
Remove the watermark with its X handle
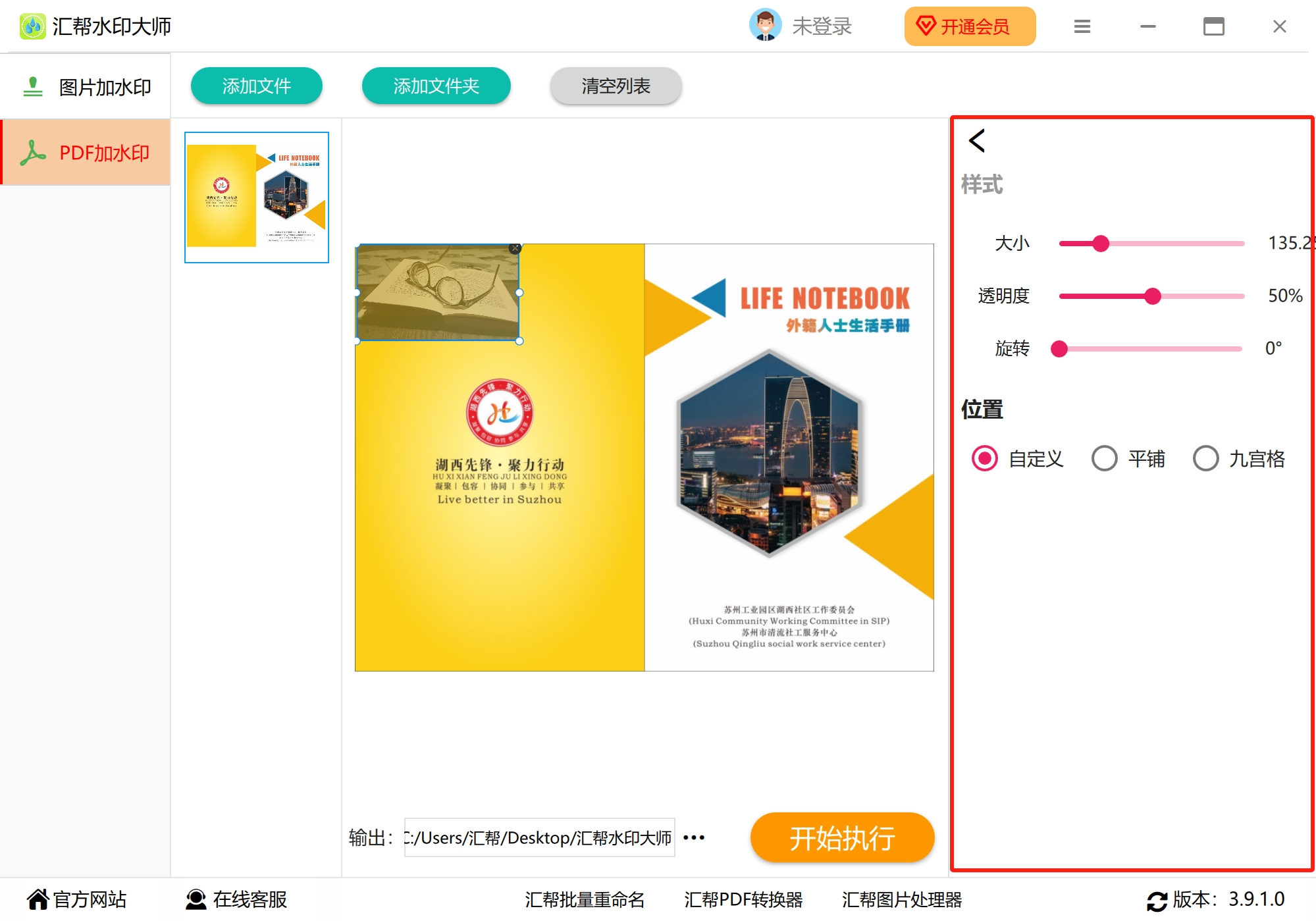(515, 248)
